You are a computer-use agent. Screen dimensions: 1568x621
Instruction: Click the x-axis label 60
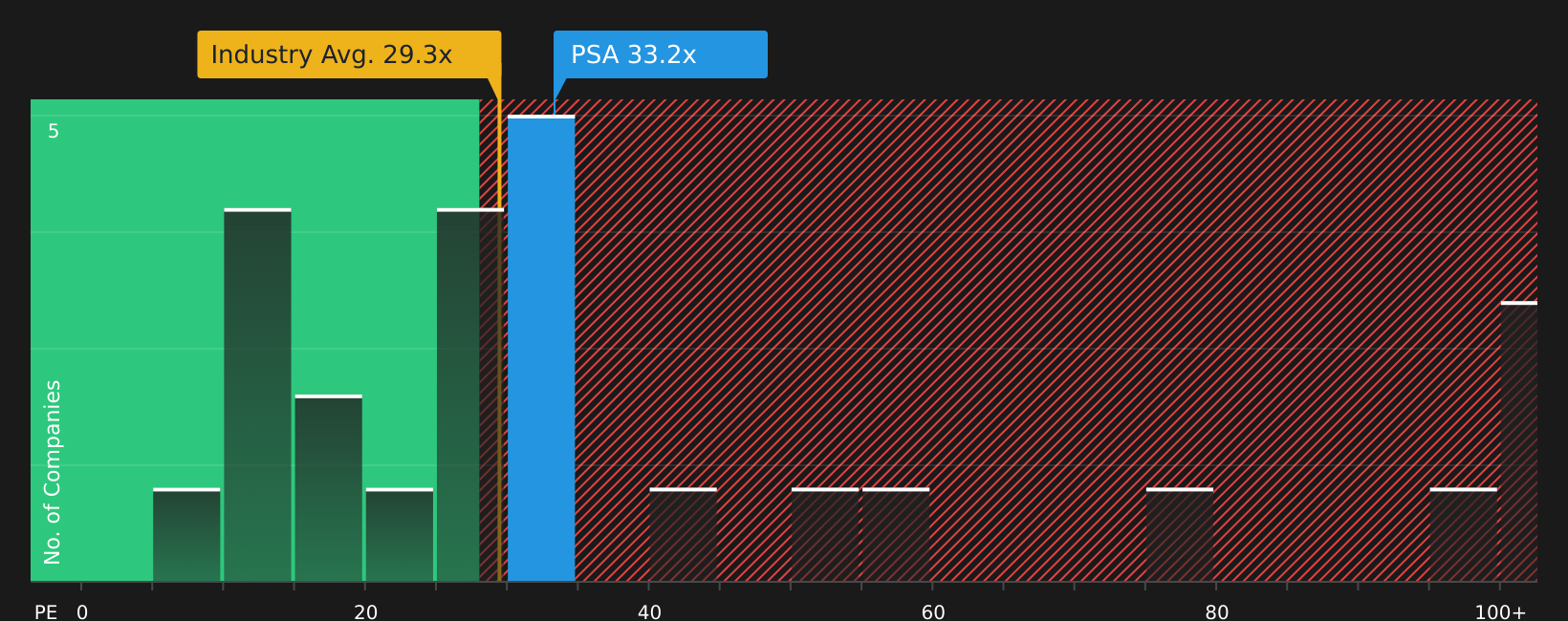(933, 612)
